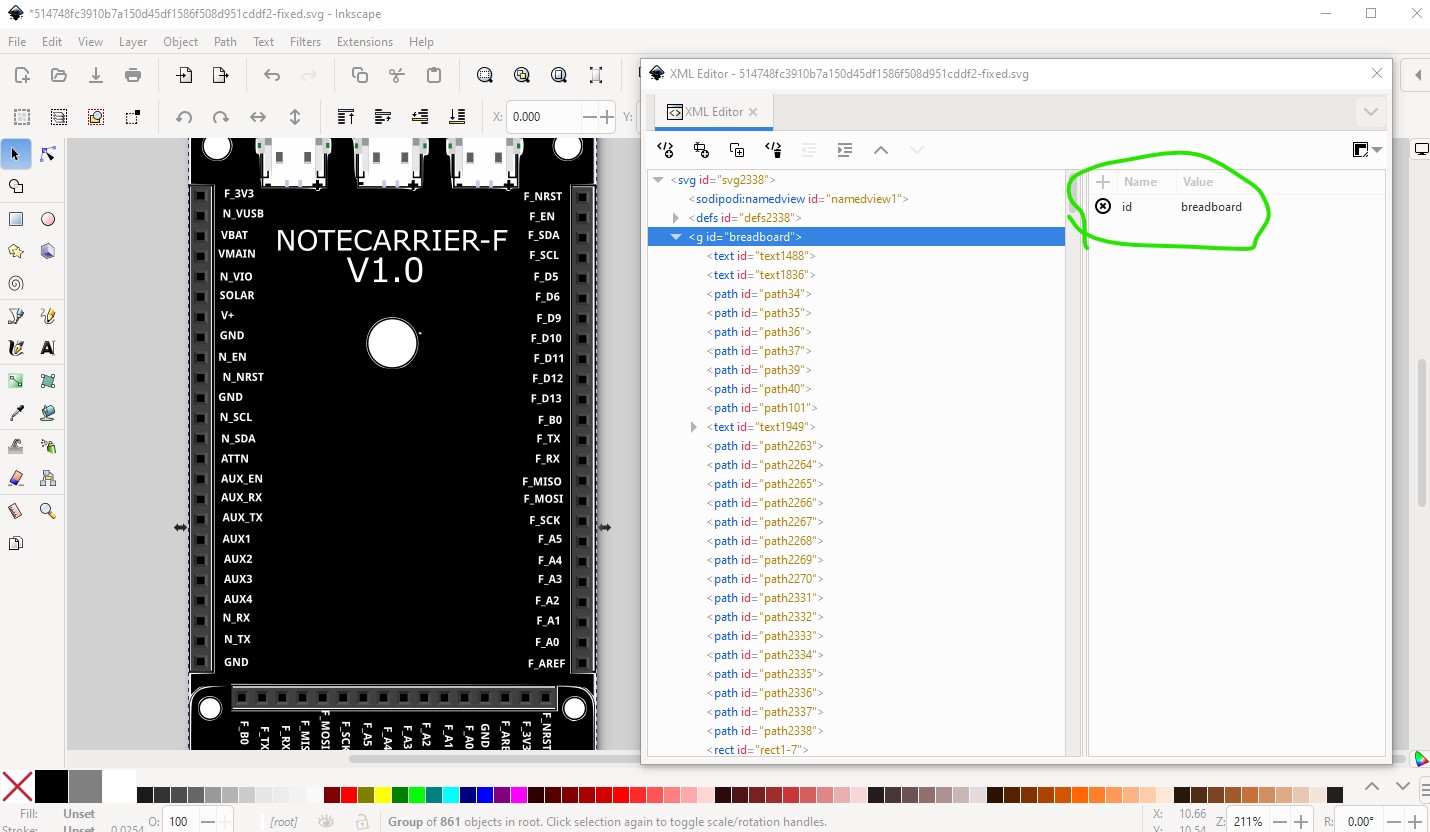The width and height of the screenshot is (1430, 832).
Task: Select the Calligraphy tool
Action: click(15, 348)
